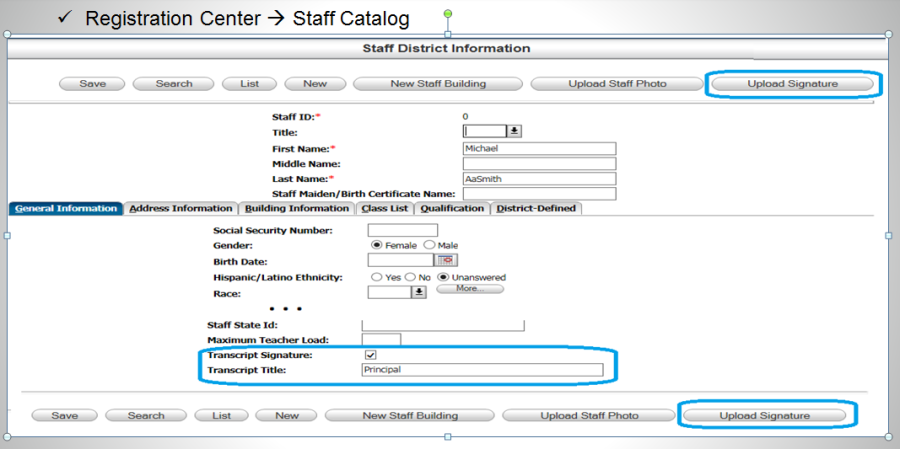This screenshot has height=449, width=900.
Task: Toggle the Transcript Signature checkbox
Action: pos(371,355)
